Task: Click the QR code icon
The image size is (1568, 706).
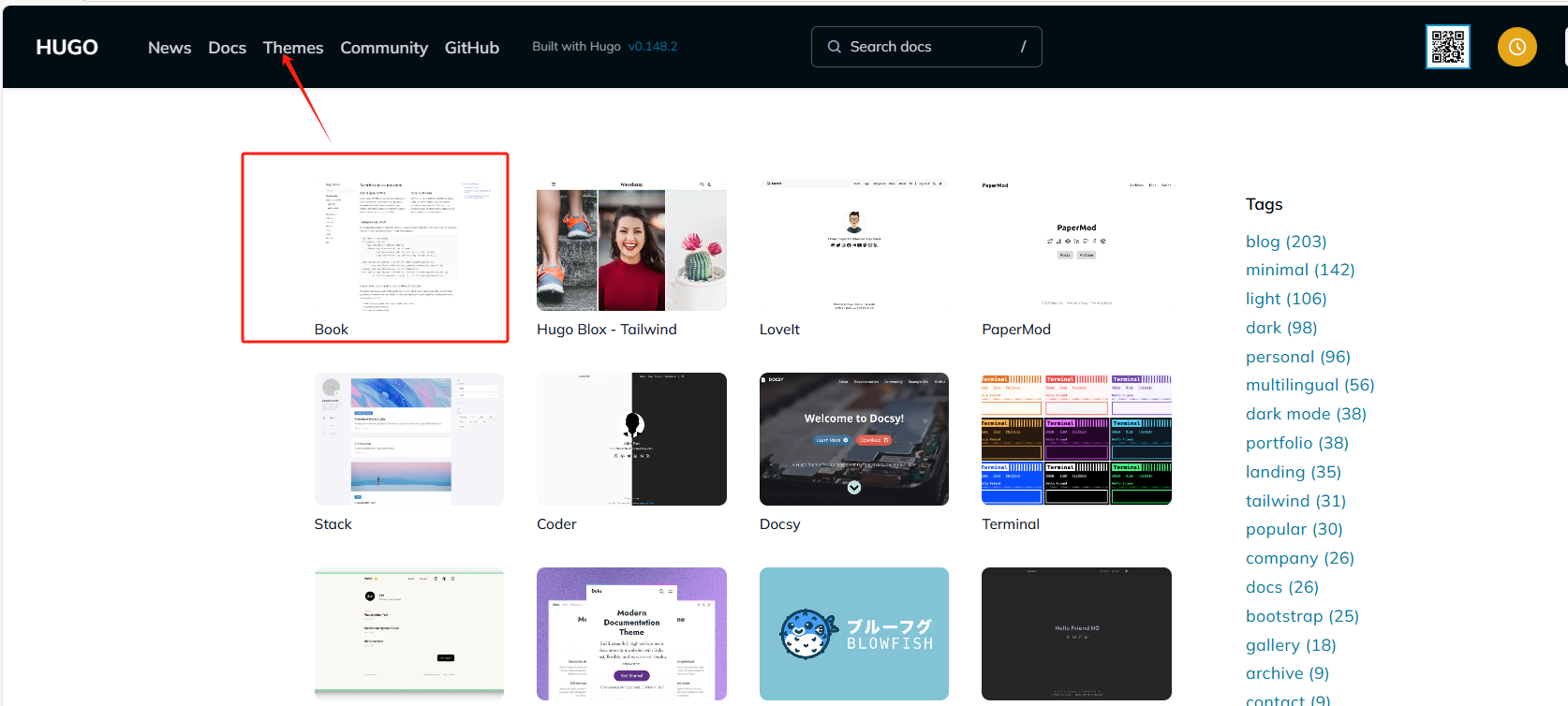Action: click(x=1448, y=47)
